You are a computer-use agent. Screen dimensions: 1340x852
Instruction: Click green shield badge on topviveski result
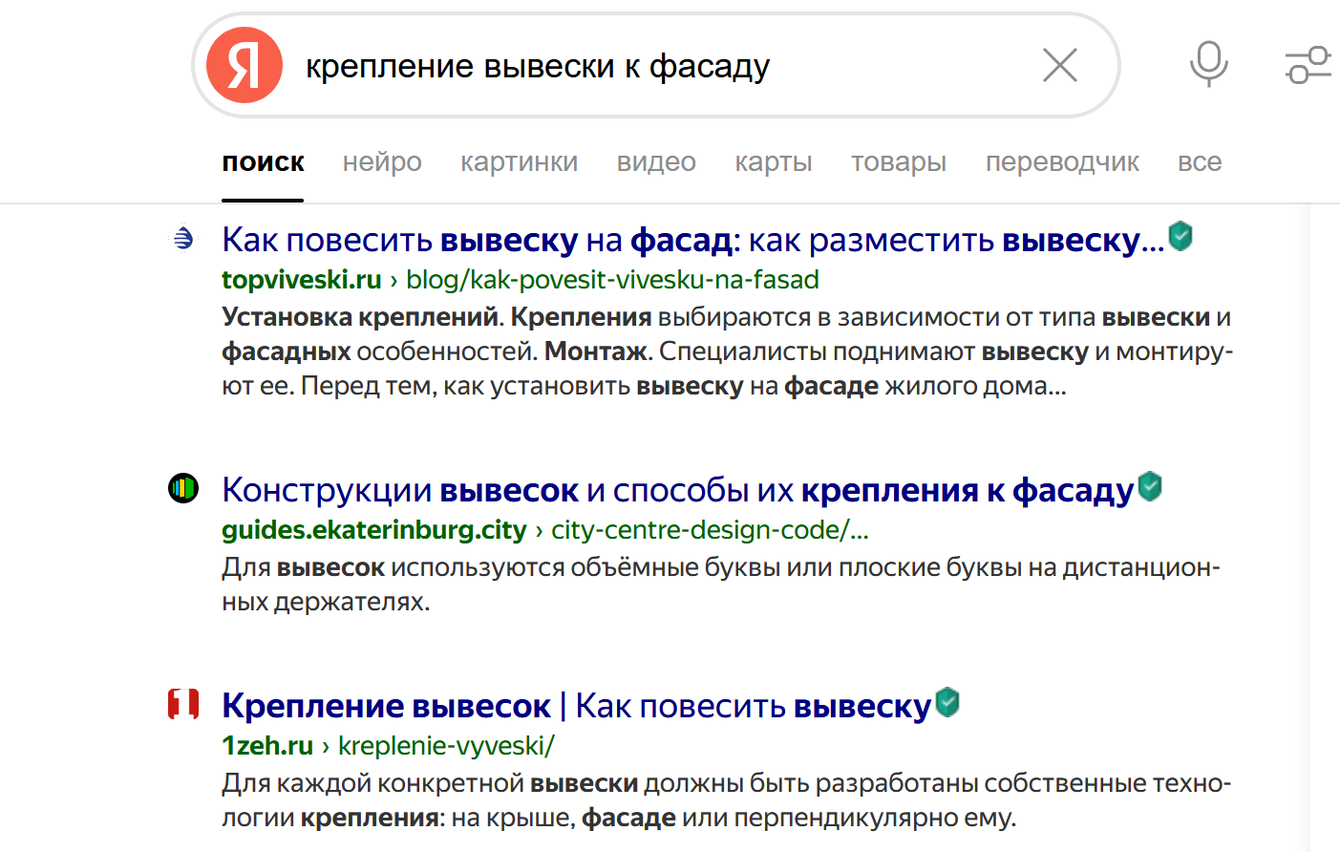(x=1181, y=237)
